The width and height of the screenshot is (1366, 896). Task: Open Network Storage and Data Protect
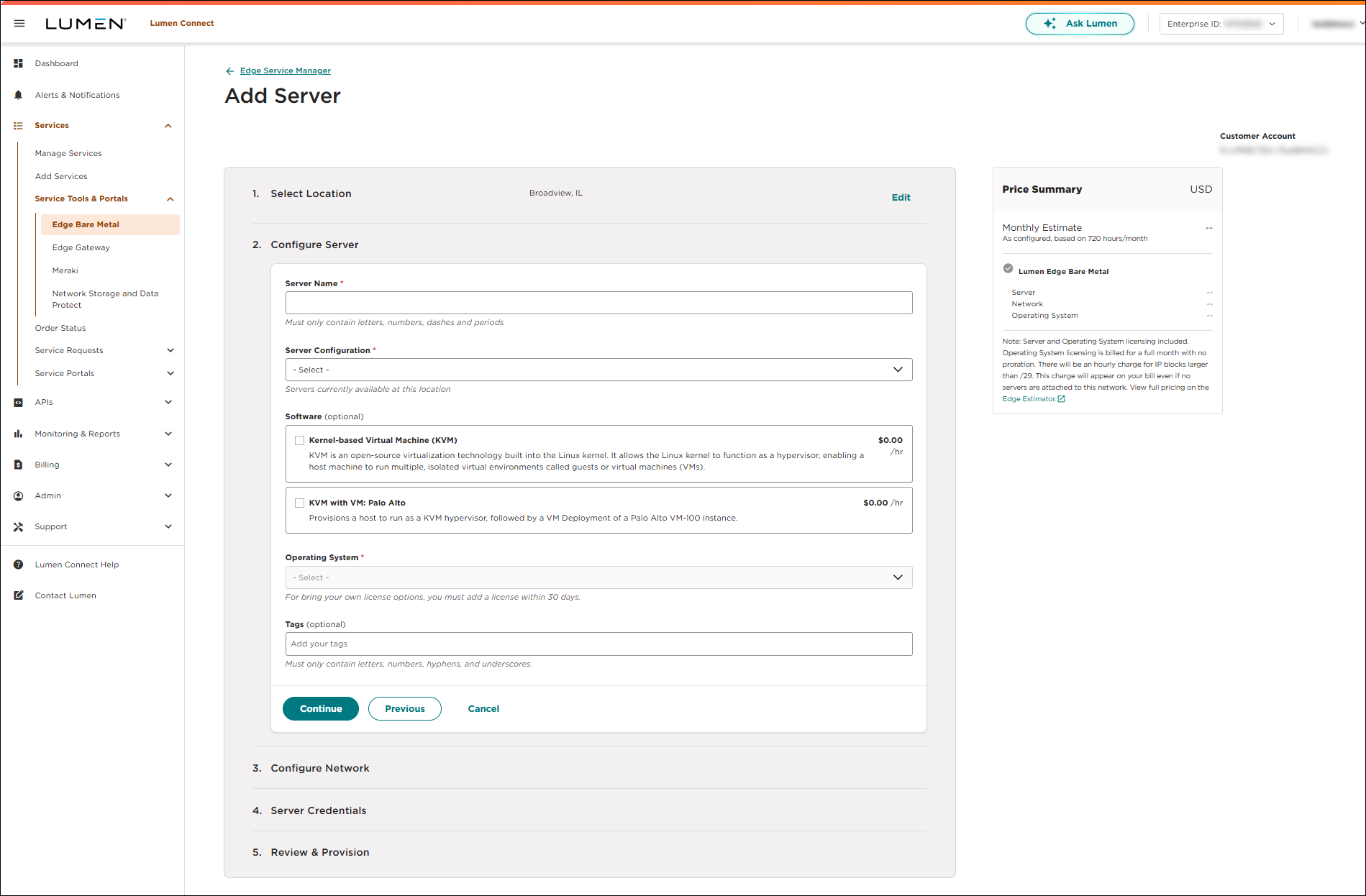[x=106, y=299]
